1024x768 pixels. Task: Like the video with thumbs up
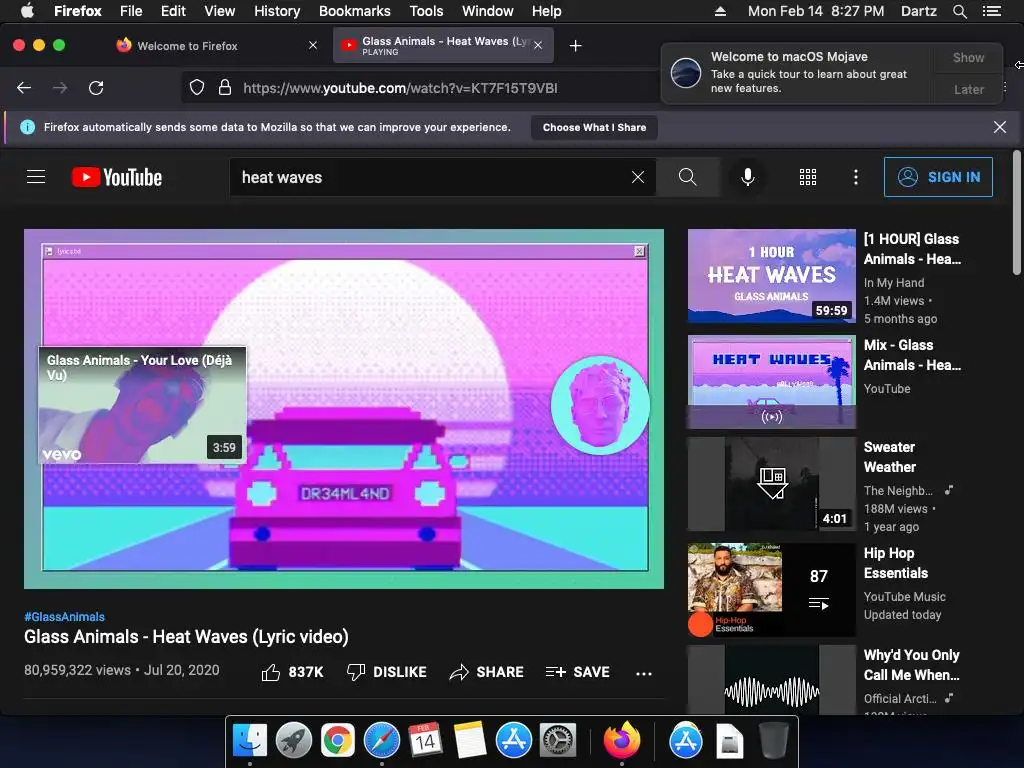[x=292, y=672]
